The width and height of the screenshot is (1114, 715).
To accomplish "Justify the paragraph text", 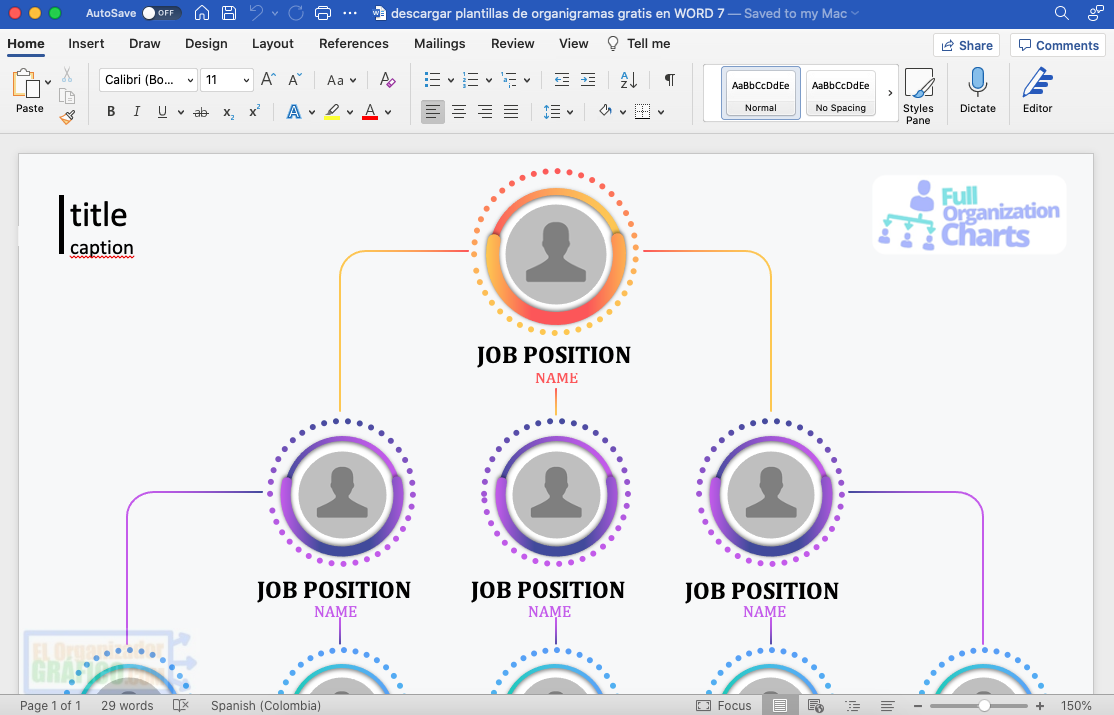I will 511,112.
